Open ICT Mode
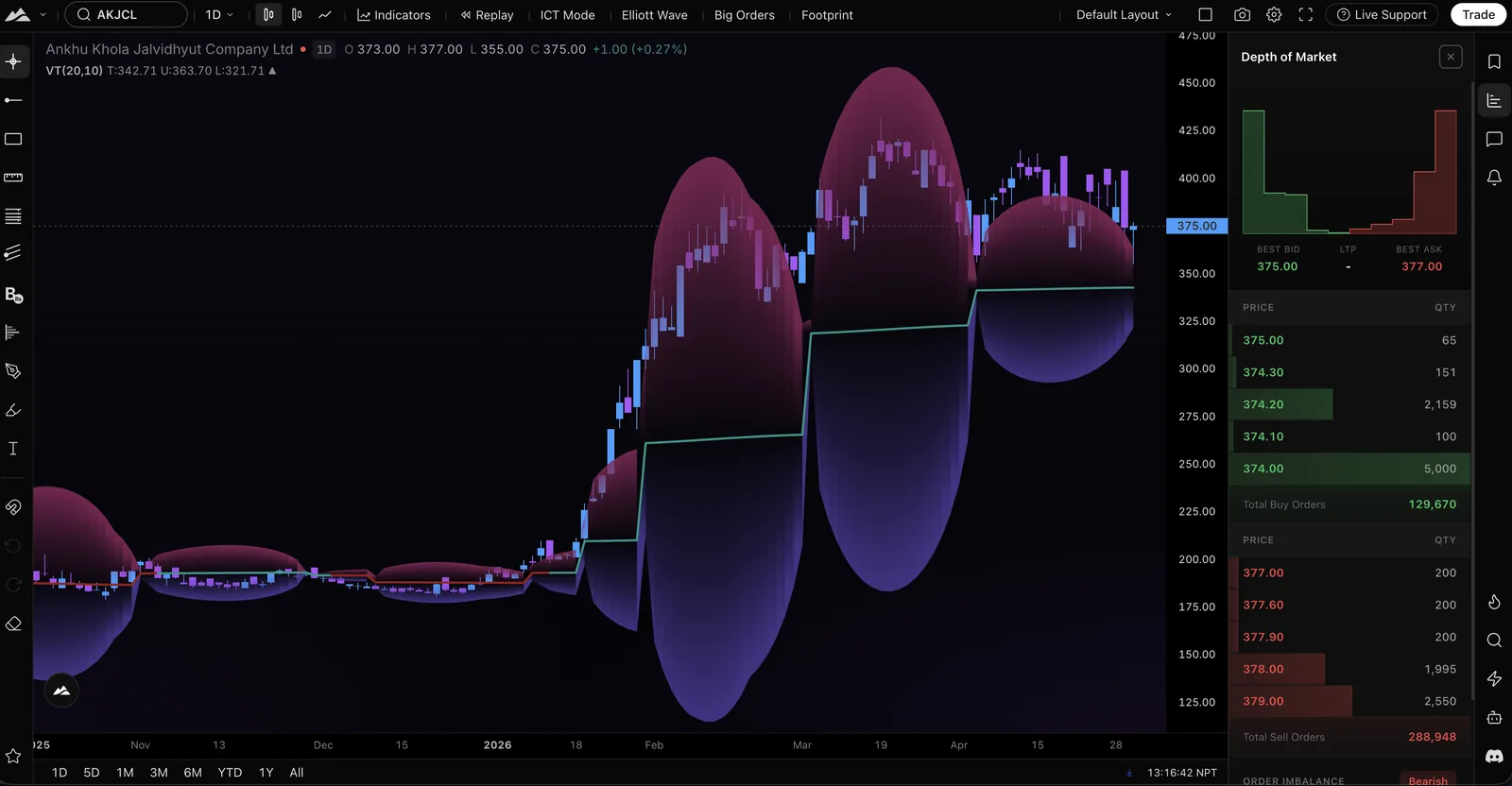 point(567,15)
